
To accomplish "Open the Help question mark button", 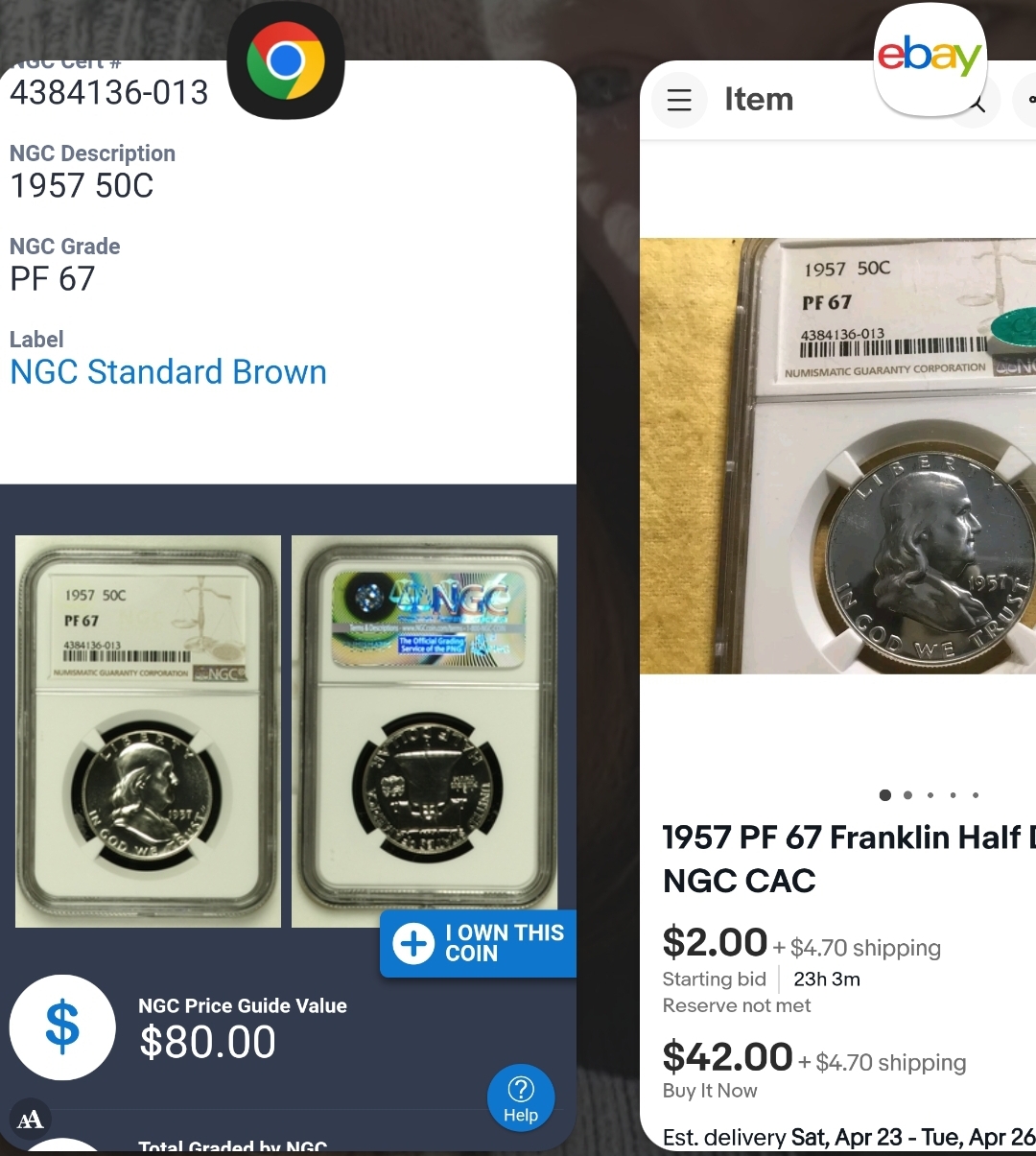I will coord(521,1098).
